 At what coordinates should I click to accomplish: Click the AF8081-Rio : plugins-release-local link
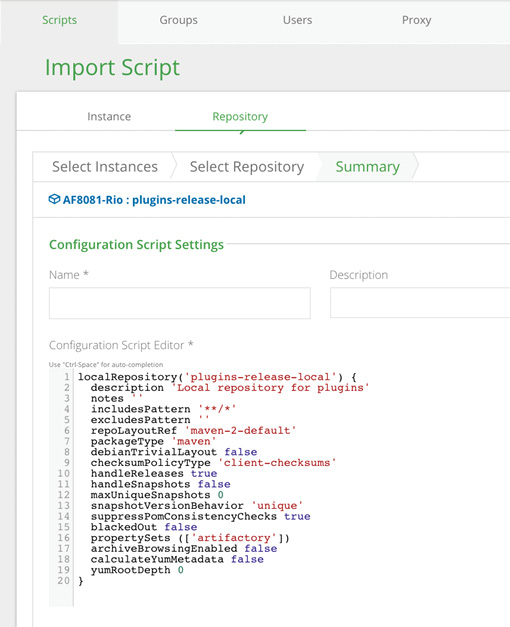154,200
